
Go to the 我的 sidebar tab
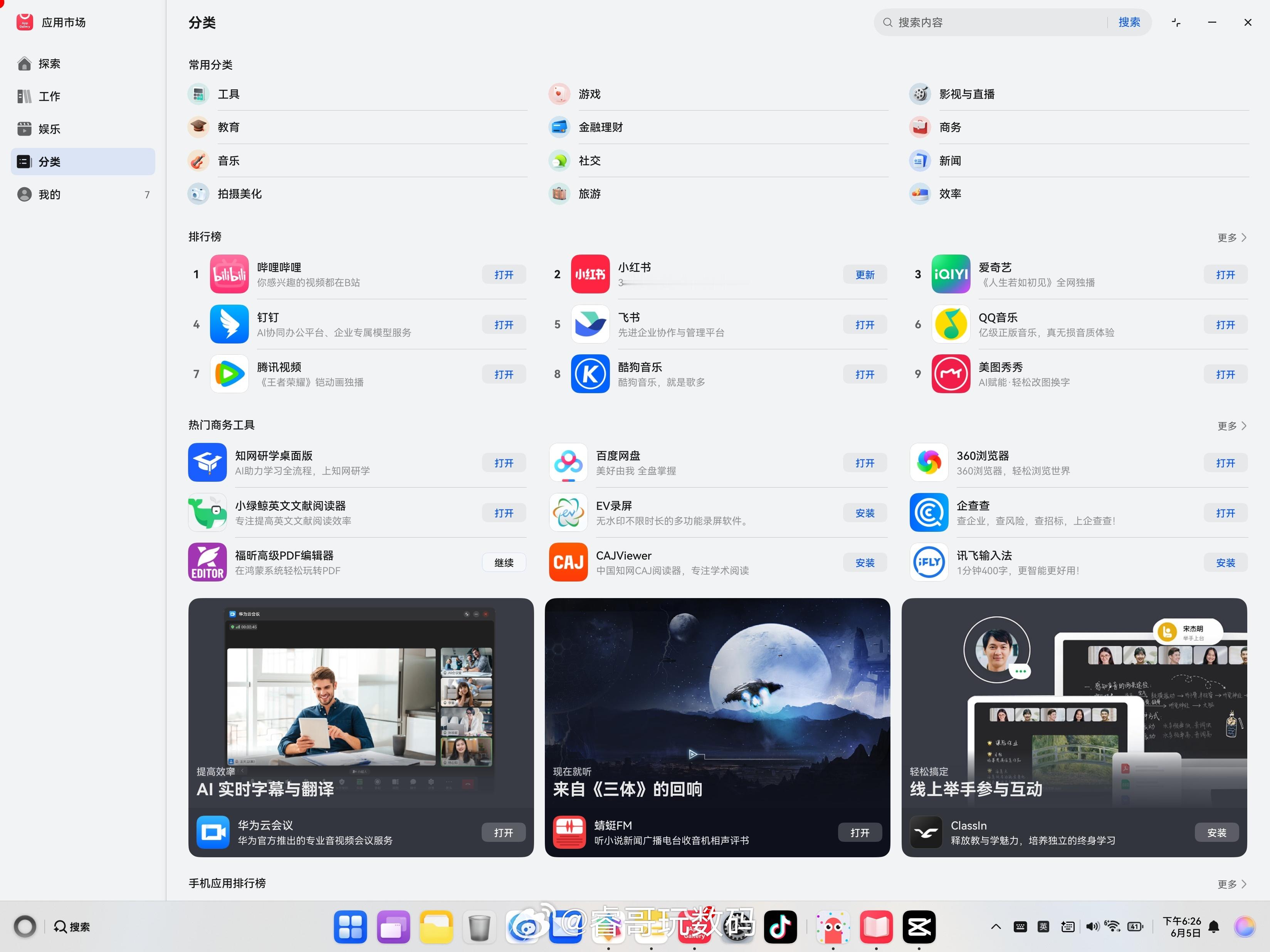(83, 194)
